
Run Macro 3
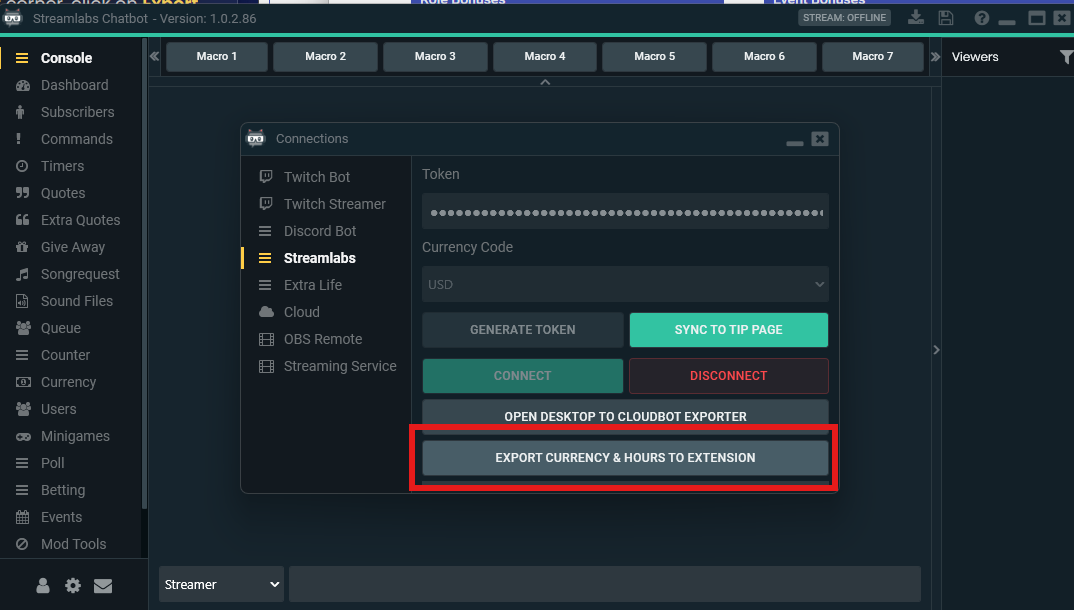[435, 57]
